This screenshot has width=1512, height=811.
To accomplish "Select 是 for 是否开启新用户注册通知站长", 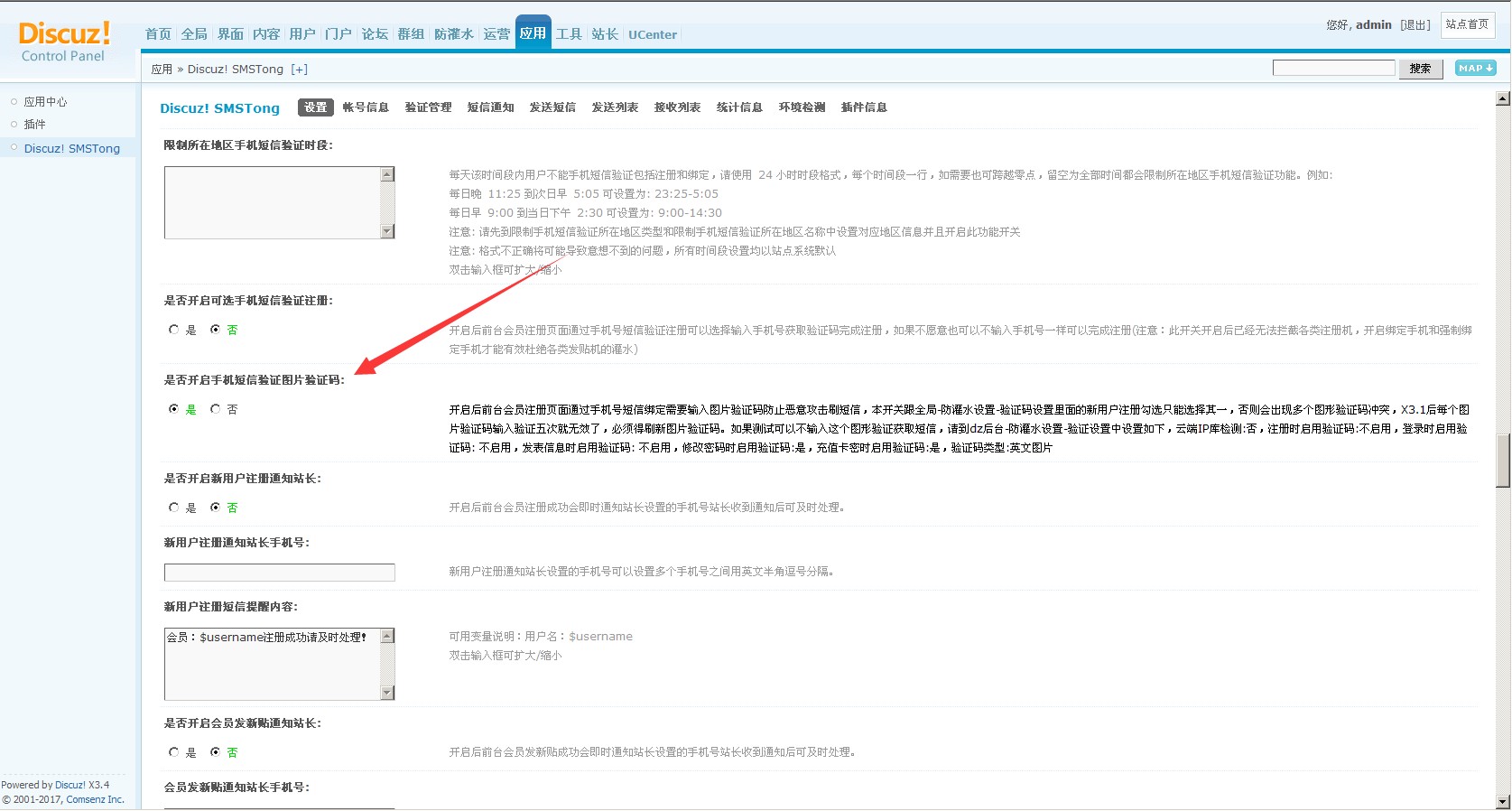I will (x=173, y=508).
